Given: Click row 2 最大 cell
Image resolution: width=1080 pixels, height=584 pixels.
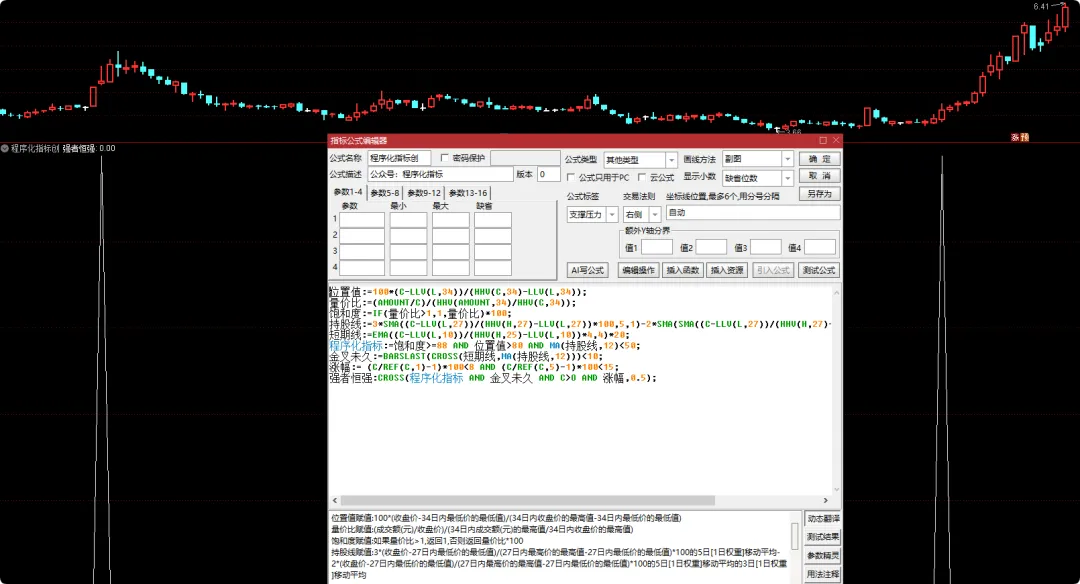Looking at the screenshot, I should pyautogui.click(x=451, y=236).
